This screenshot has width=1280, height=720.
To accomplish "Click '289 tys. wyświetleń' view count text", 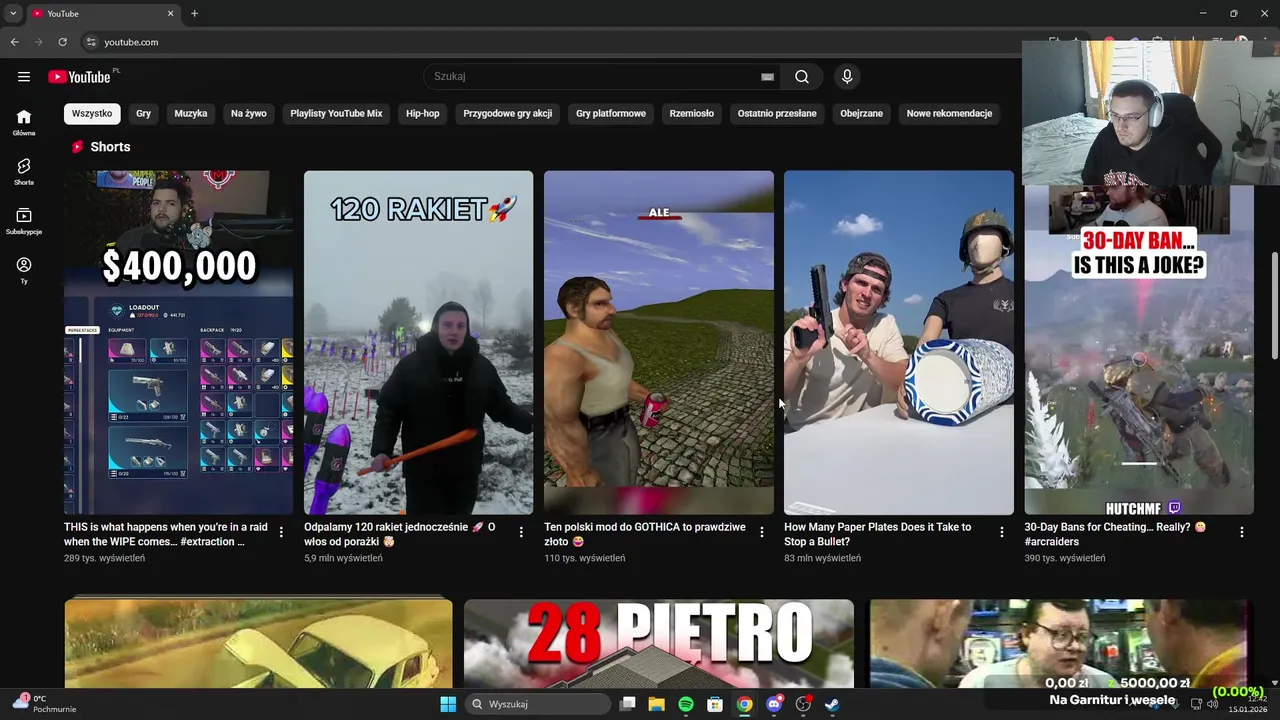I will pos(104,558).
